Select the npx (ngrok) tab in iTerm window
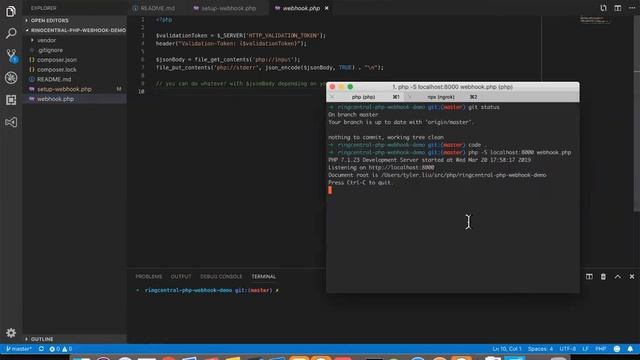This screenshot has height=360, width=640. (x=441, y=97)
